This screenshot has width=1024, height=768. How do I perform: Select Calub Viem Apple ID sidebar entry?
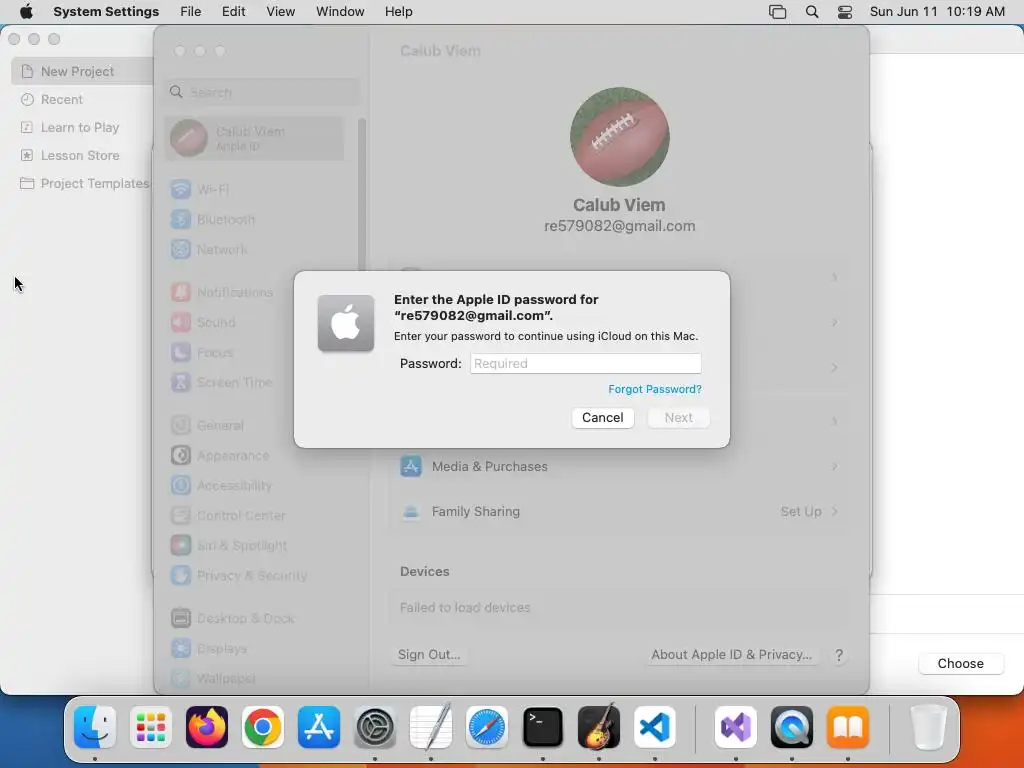(254, 138)
